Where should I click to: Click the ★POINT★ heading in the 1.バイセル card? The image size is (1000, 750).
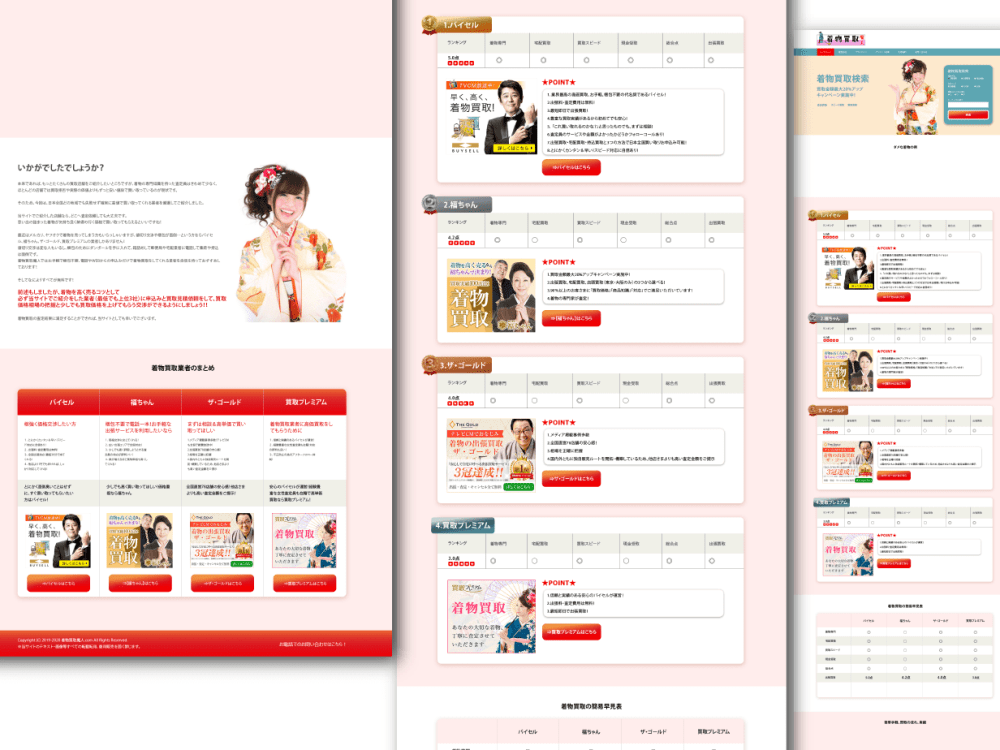pos(559,82)
